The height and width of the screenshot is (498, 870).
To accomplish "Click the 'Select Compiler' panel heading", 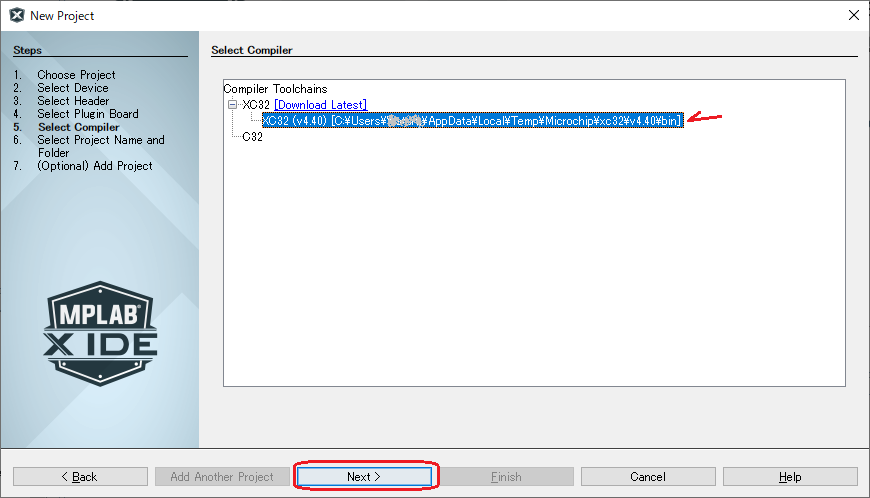I will tap(252, 50).
